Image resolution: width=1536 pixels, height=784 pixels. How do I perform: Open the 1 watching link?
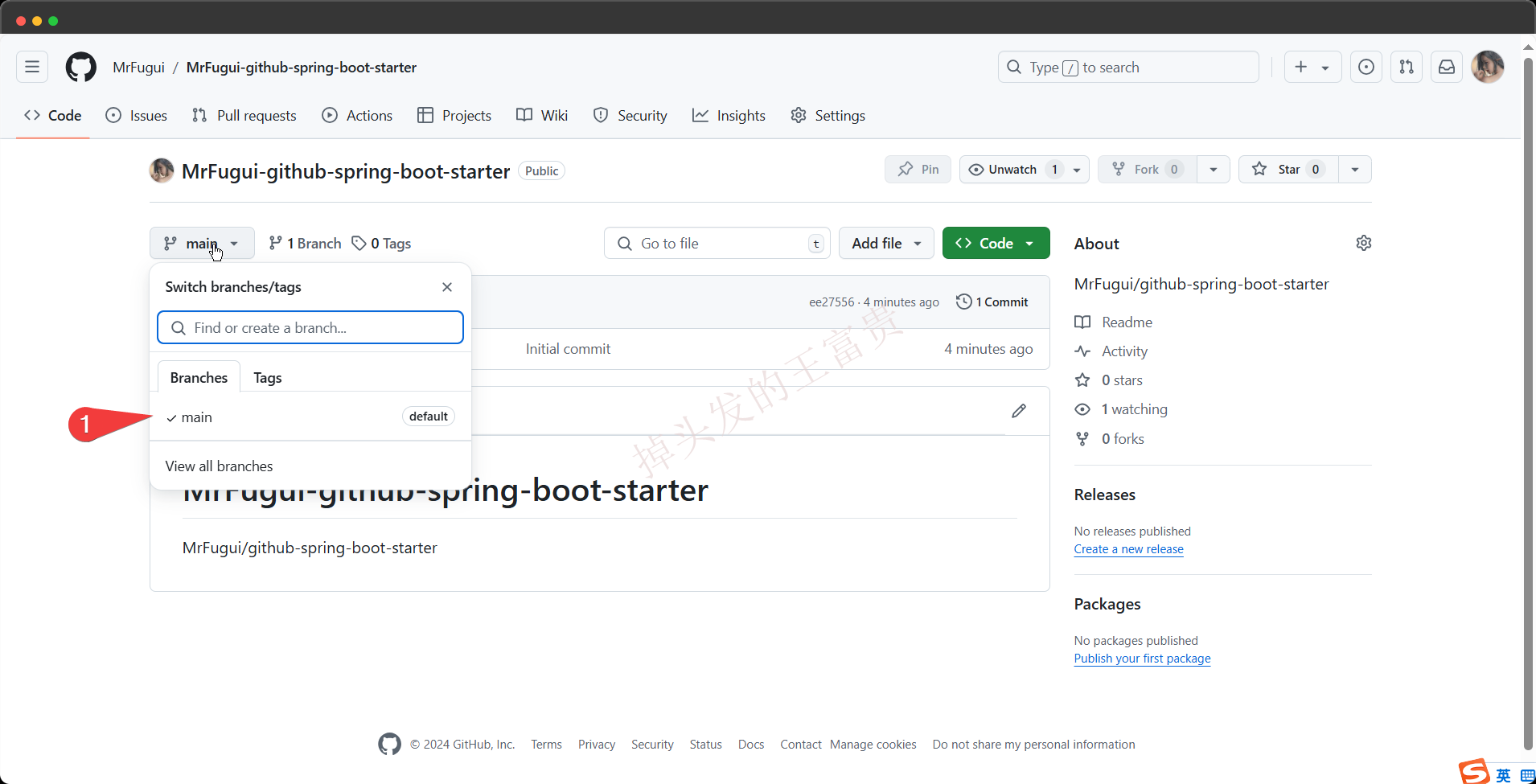[1121, 408]
